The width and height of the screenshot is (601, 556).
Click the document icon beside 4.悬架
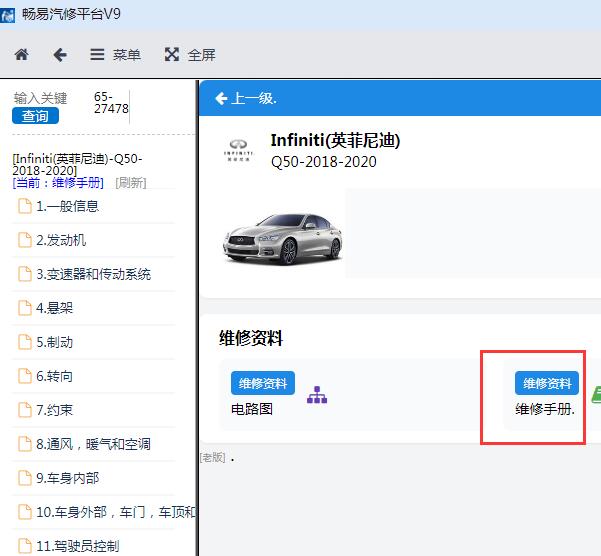25,308
